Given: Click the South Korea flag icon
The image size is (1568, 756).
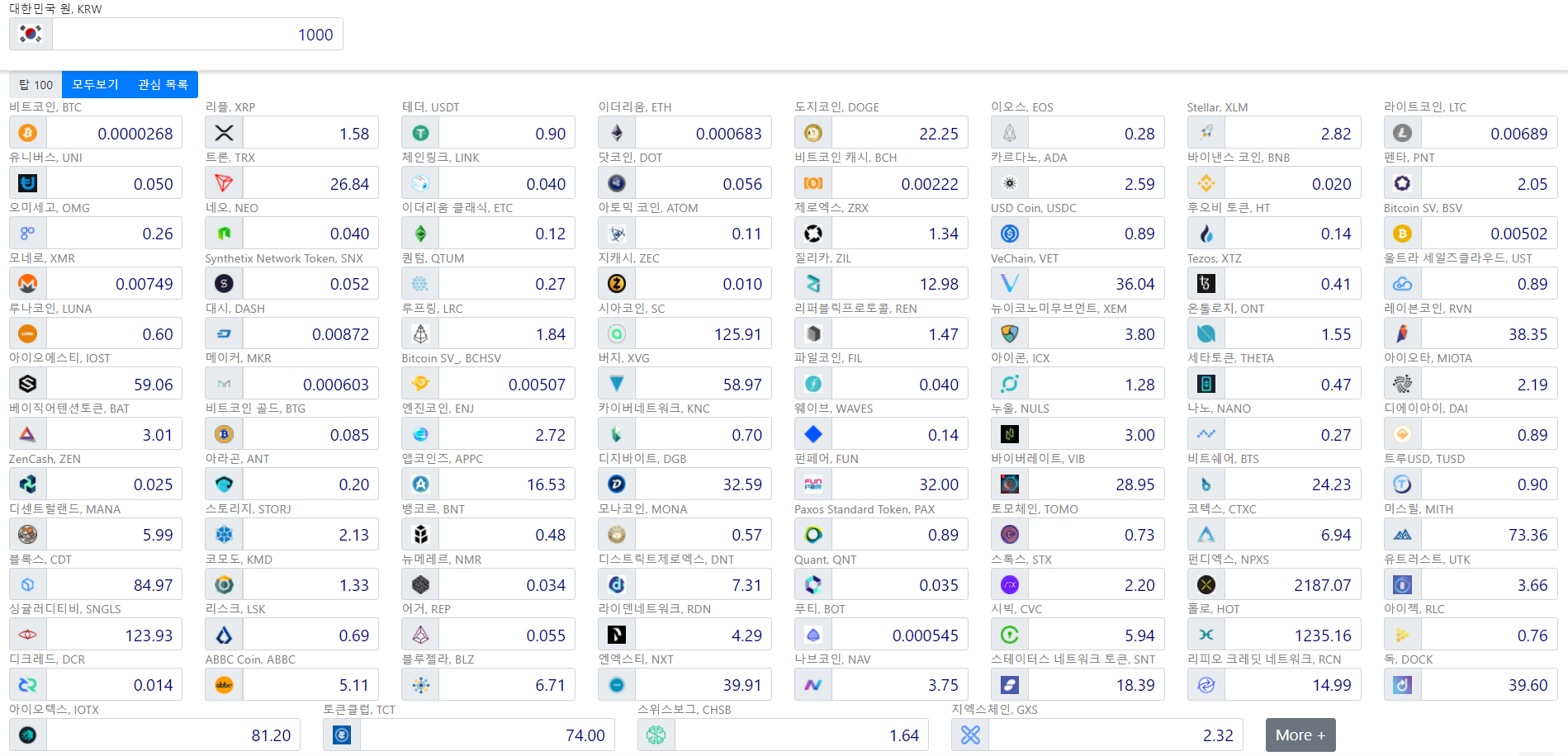Looking at the screenshot, I should 31,35.
